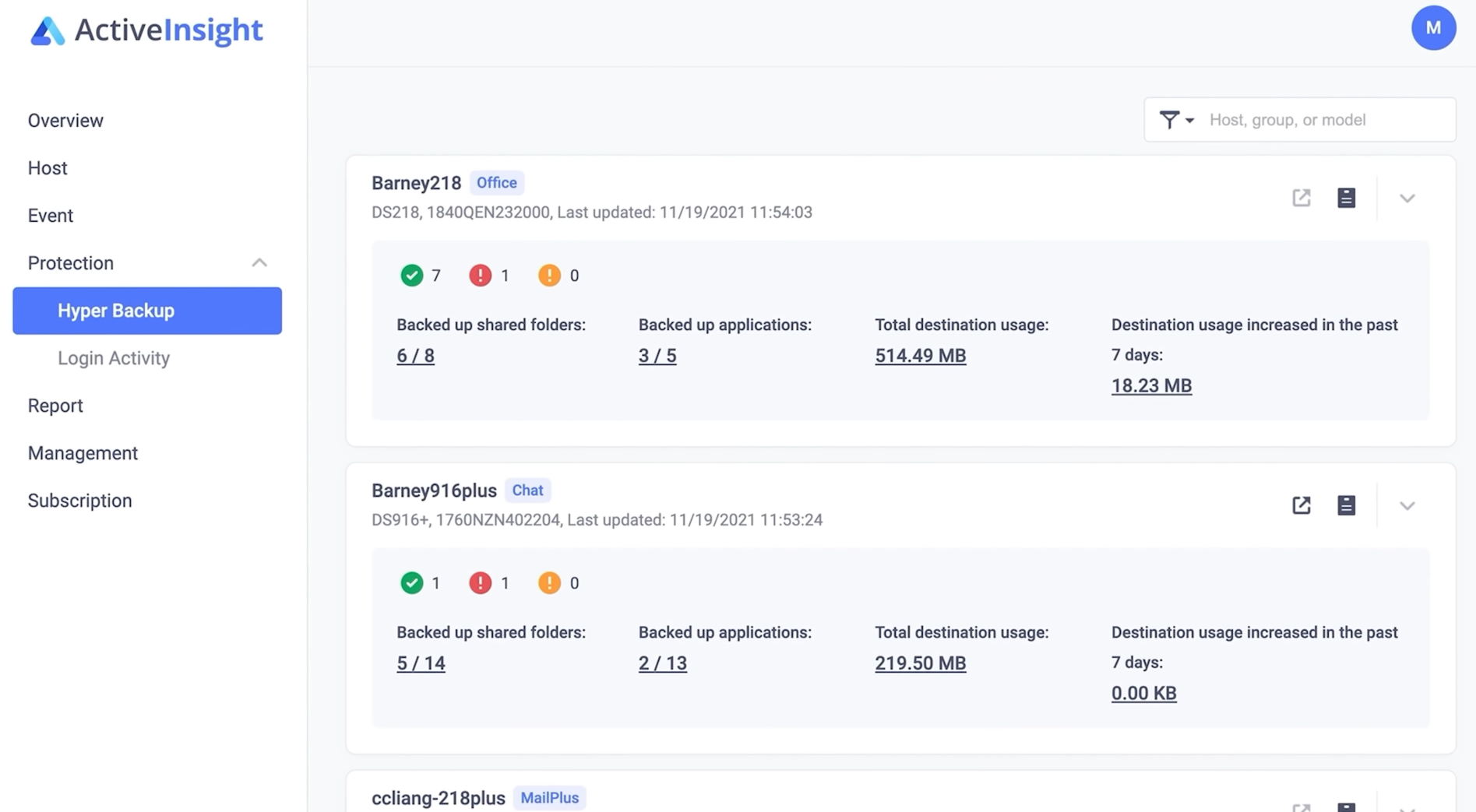1476x812 pixels.
Task: Open the Subscription section
Action: pos(79,501)
